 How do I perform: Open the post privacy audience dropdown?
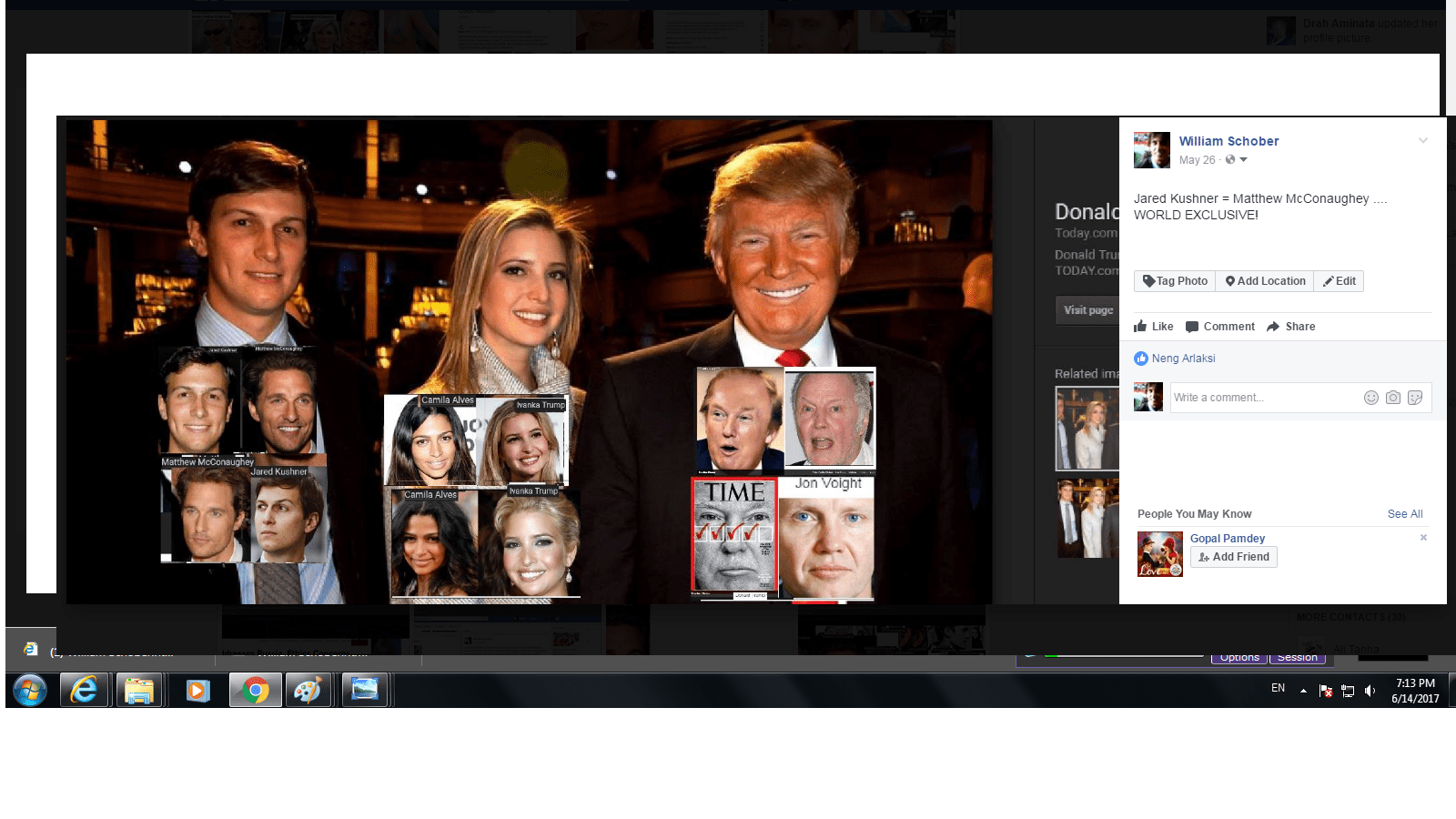[1236, 160]
